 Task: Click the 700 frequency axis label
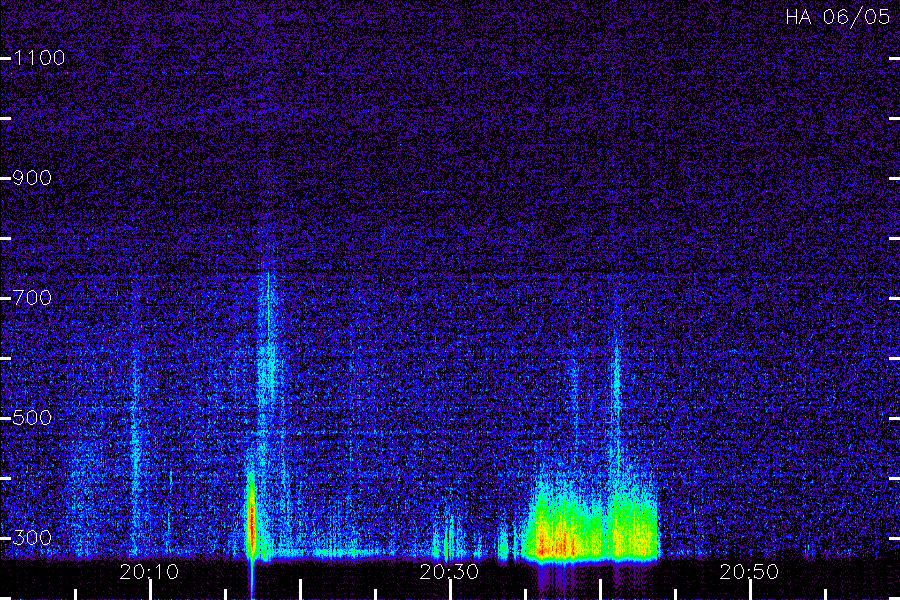coord(32,298)
